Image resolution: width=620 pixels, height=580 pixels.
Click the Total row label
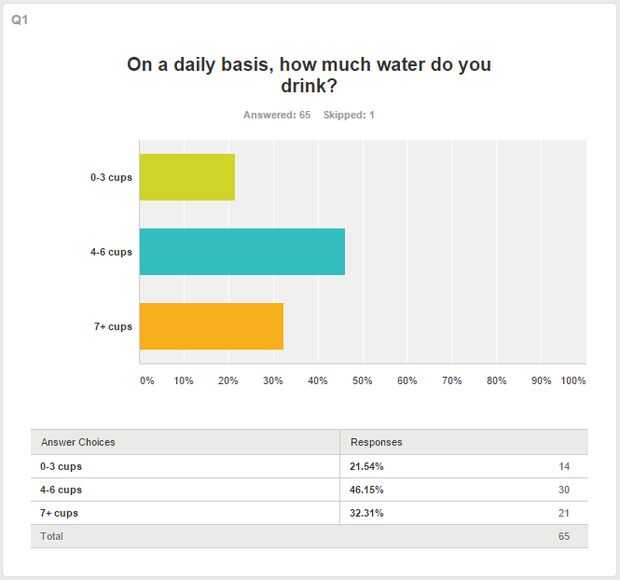tap(52, 537)
